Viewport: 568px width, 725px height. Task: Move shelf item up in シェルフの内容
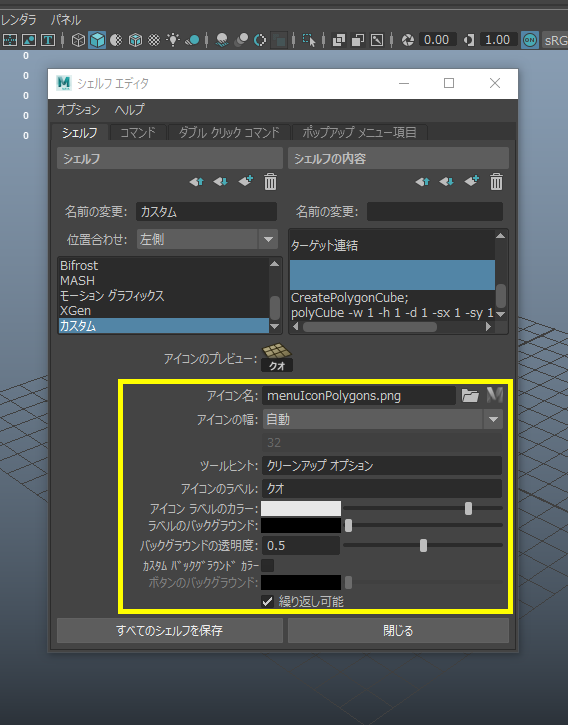point(422,182)
